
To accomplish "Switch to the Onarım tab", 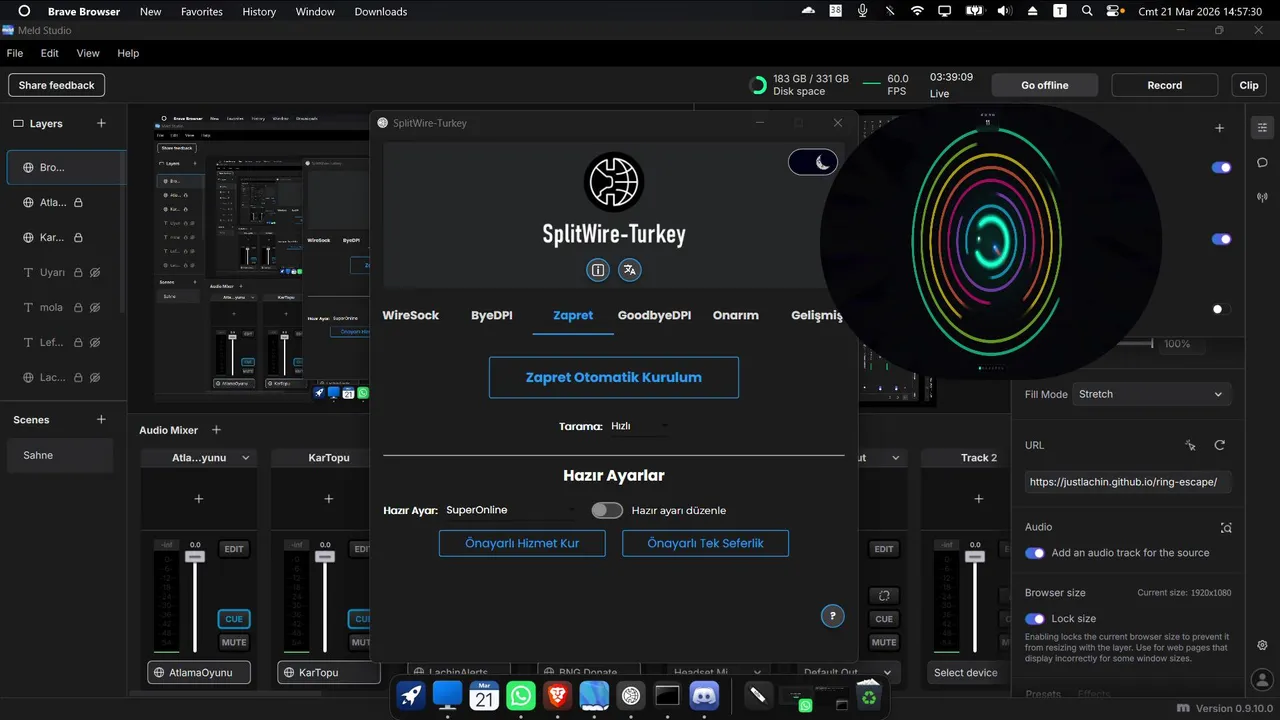I will click(x=736, y=315).
